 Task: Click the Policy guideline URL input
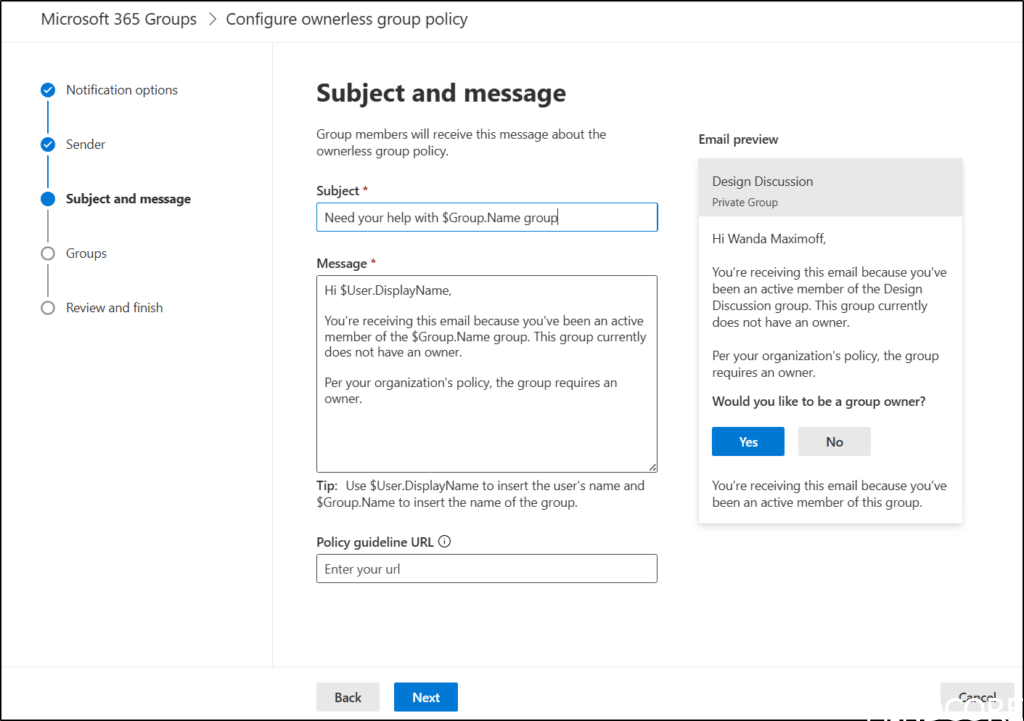(x=486, y=569)
